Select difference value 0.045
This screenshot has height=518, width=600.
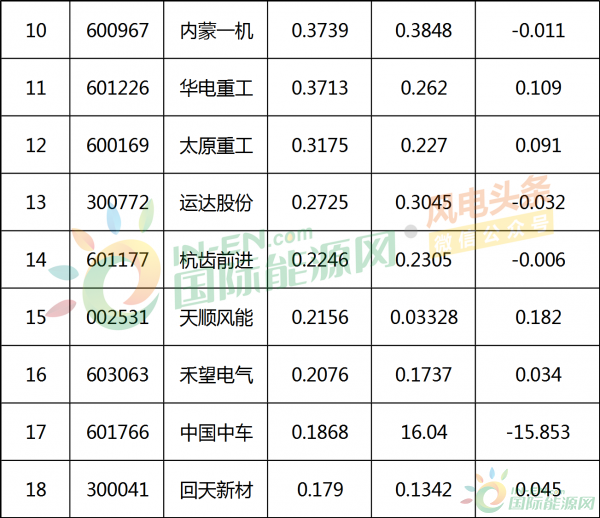(x=538, y=489)
